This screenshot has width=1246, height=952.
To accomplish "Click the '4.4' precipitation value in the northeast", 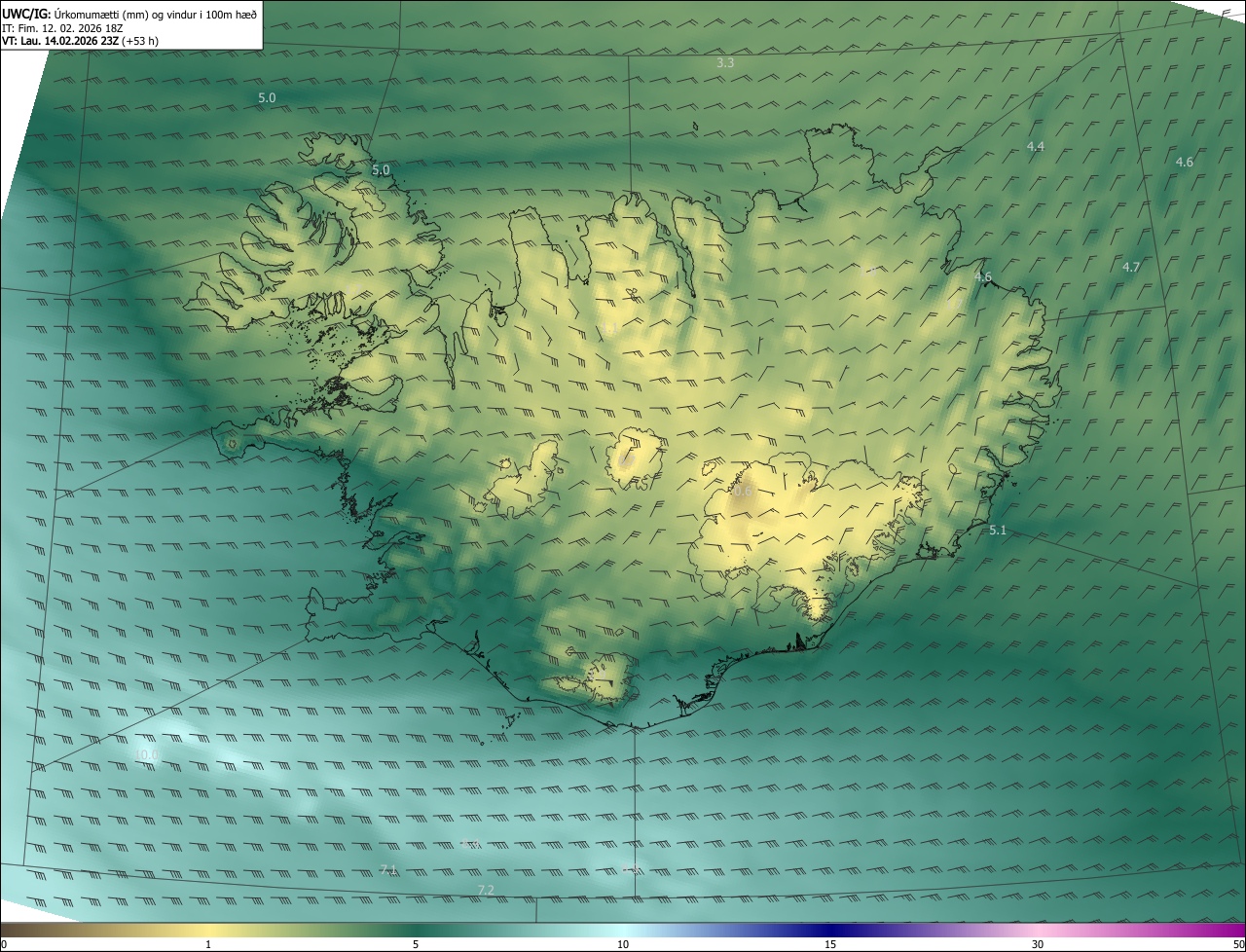I will click(x=1036, y=146).
